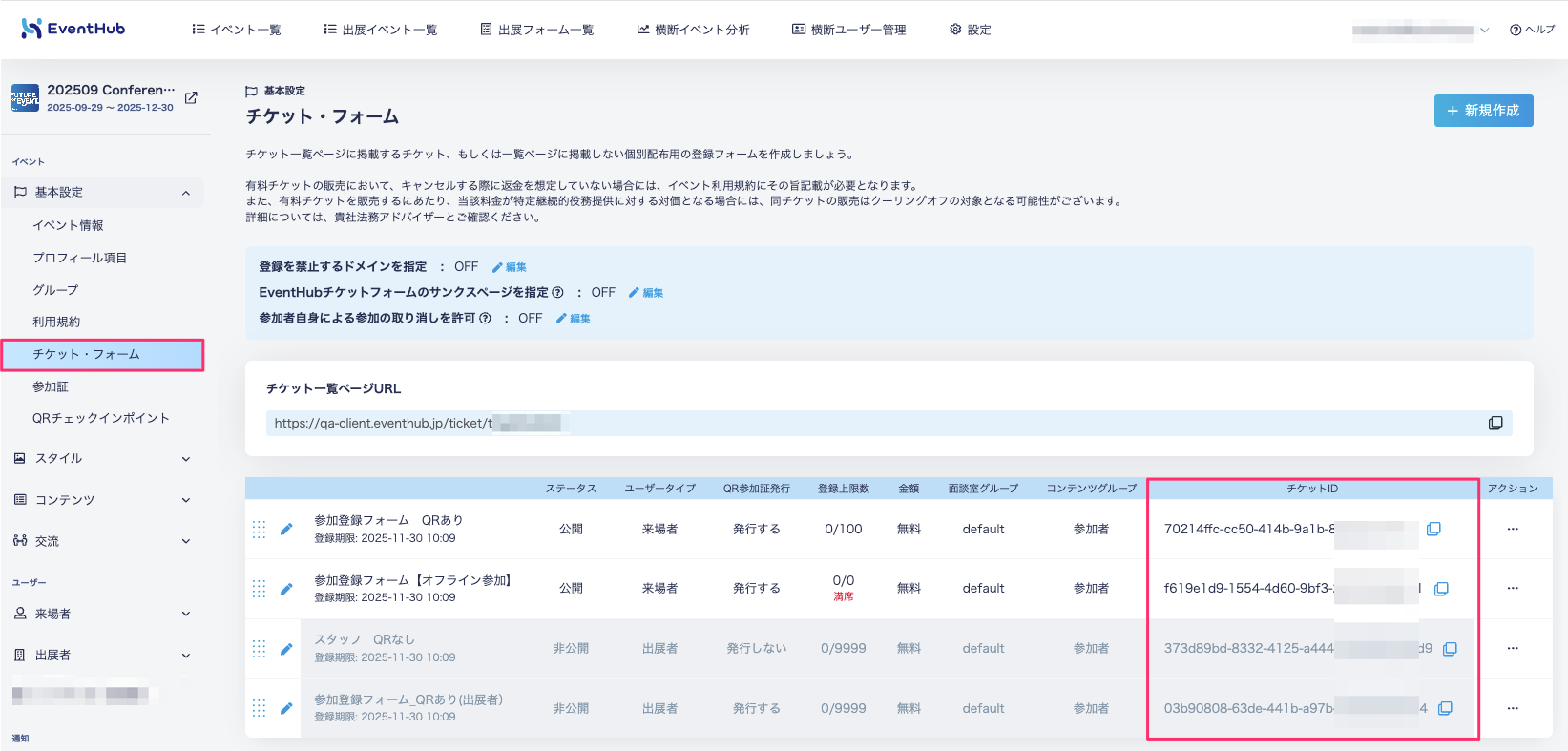
Task: Click the チケット一覧ページURL field
Action: click(x=889, y=423)
